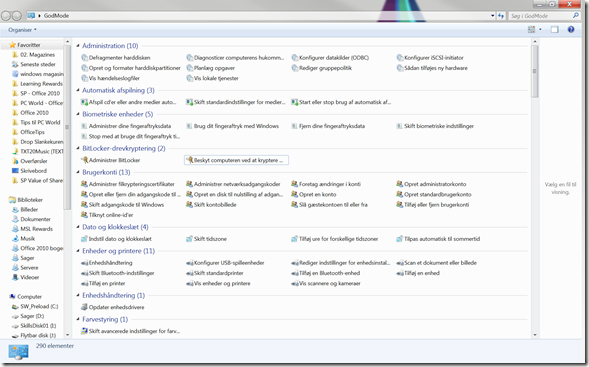Open Vis lokale tjenester shortcut
Screen dimensions: 589x367
coord(213,78)
